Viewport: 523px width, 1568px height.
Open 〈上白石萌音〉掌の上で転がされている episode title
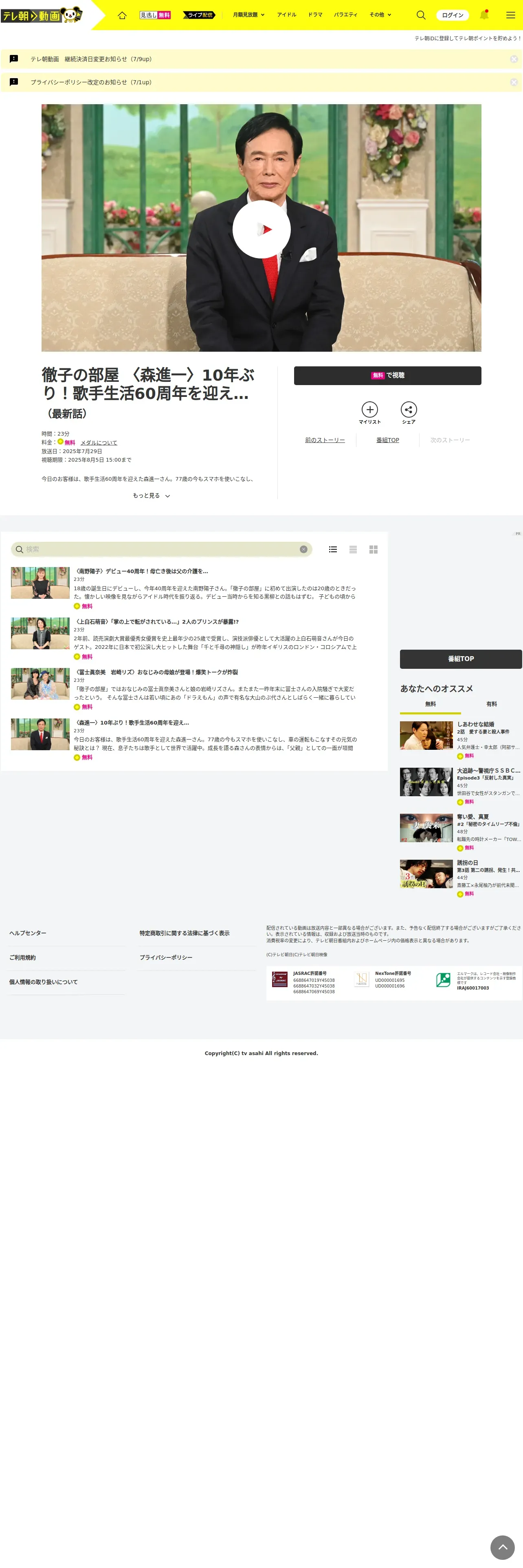tap(156, 622)
